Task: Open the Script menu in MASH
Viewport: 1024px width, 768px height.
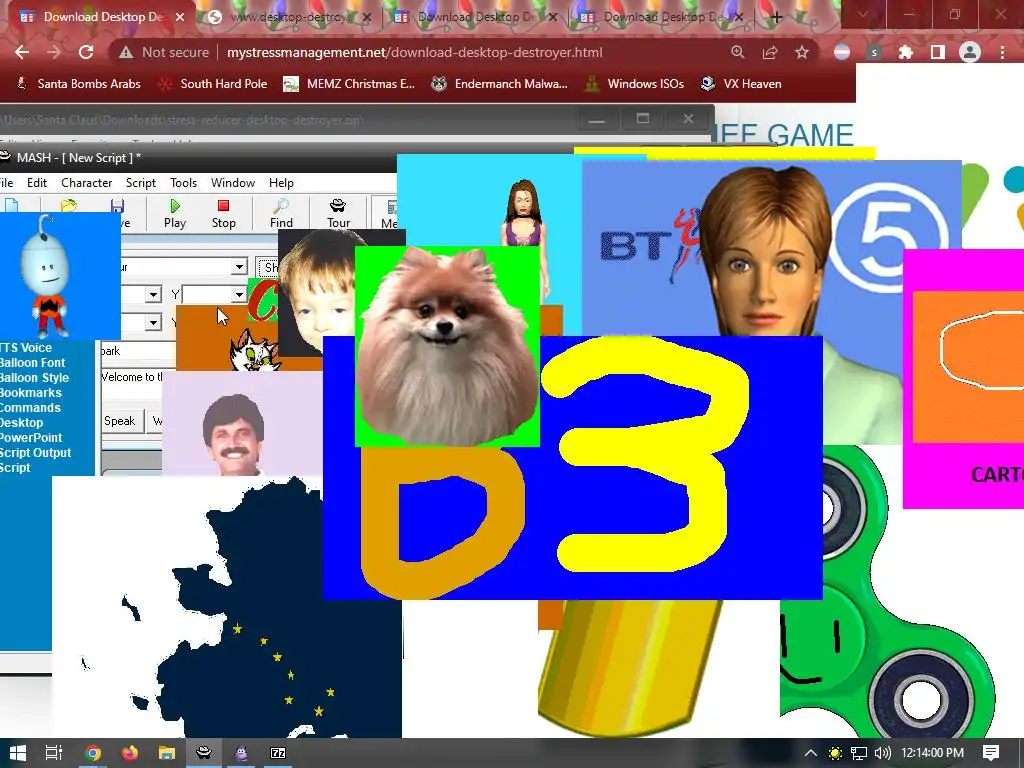Action: 141,183
